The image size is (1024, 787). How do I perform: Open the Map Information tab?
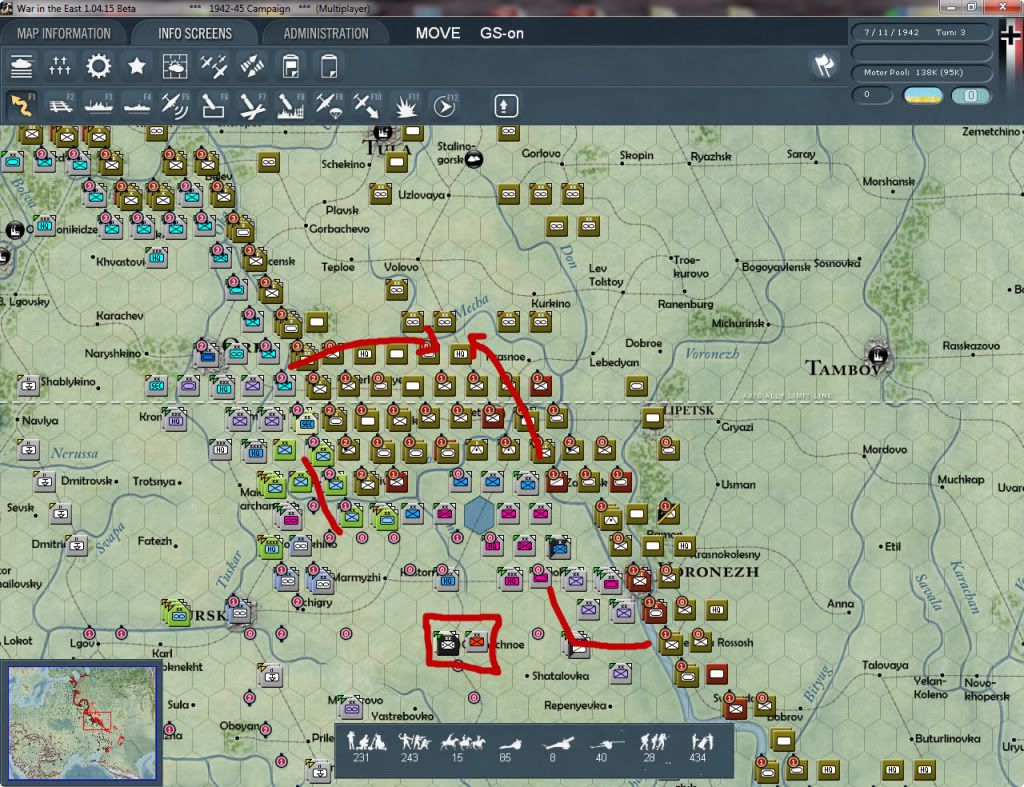tap(64, 33)
